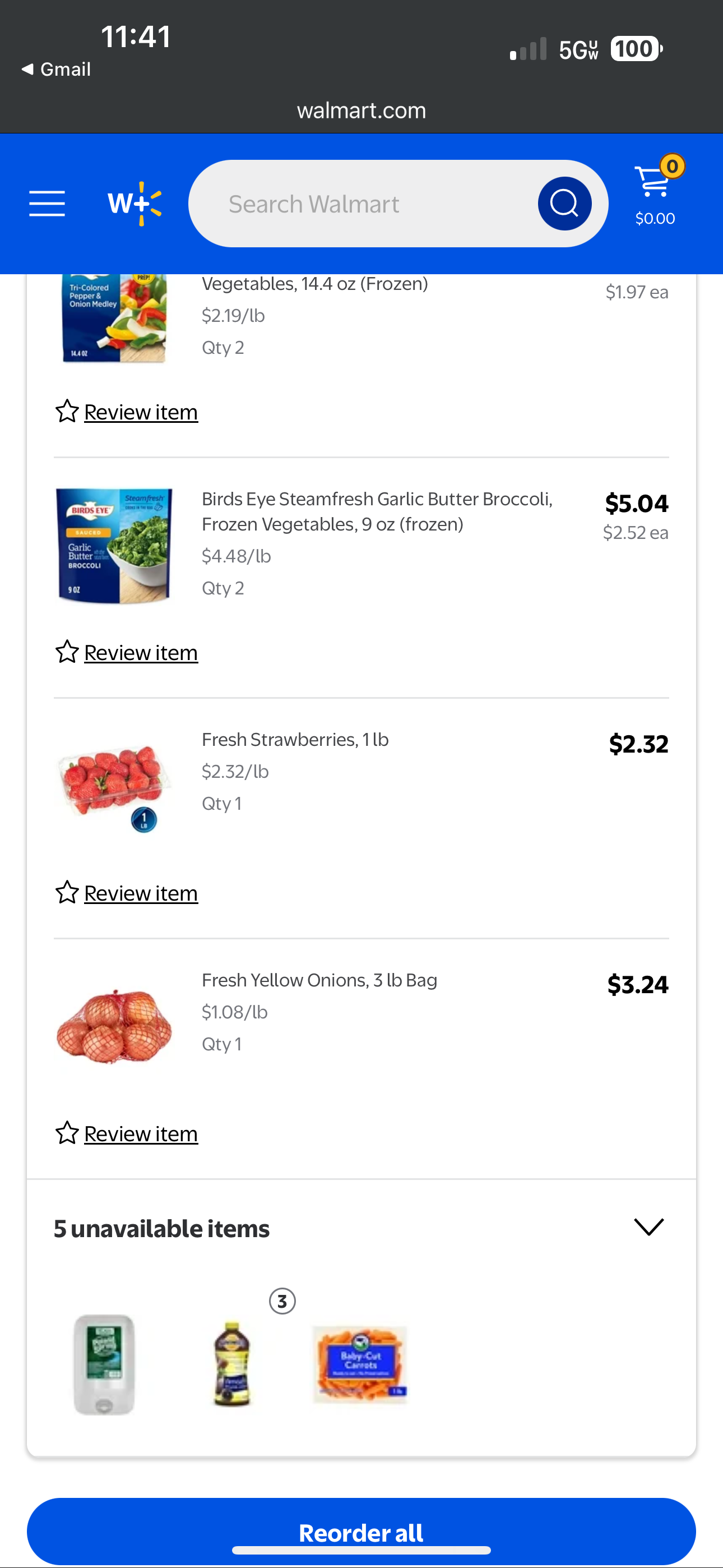
Task: Tap star icon under Pepper & Onion Medley
Action: (67, 412)
